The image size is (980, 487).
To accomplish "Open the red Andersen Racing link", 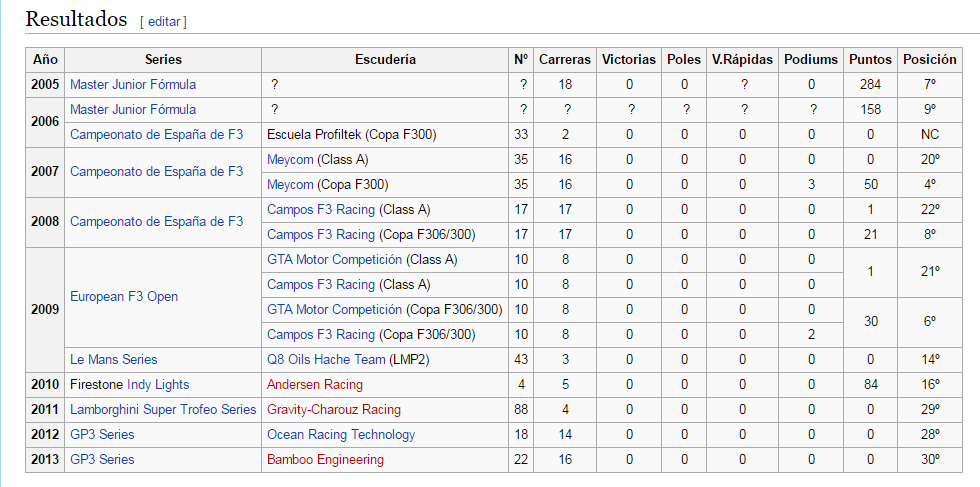I will (x=315, y=384).
